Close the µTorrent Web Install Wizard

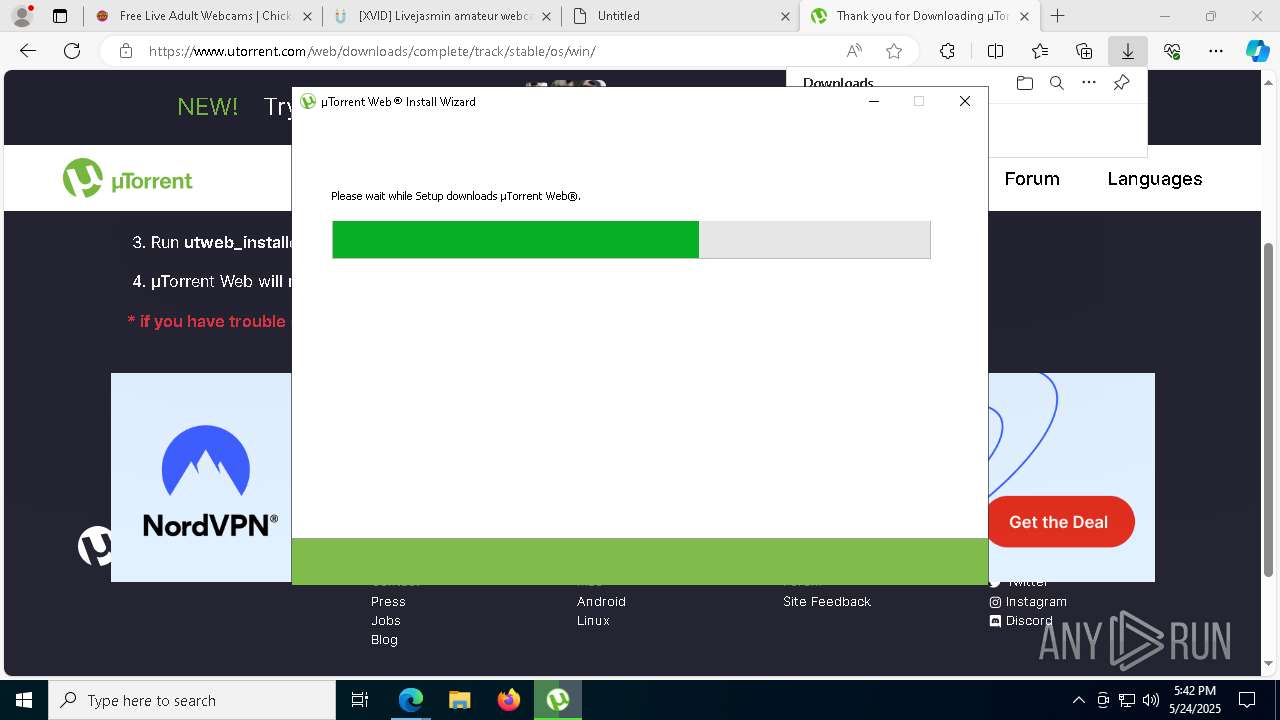[965, 101]
